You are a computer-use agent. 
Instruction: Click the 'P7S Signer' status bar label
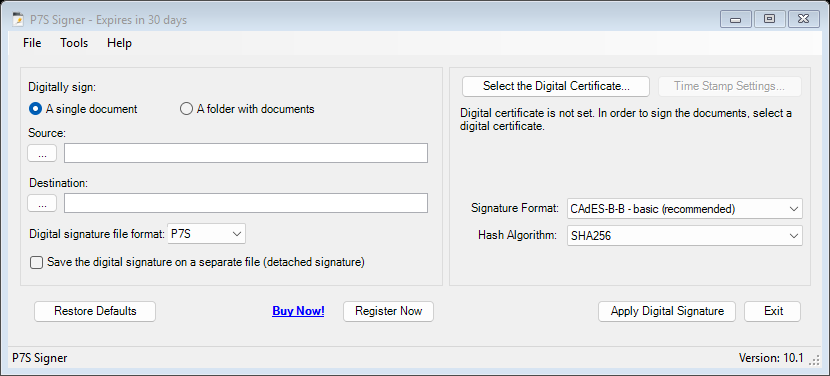40,359
